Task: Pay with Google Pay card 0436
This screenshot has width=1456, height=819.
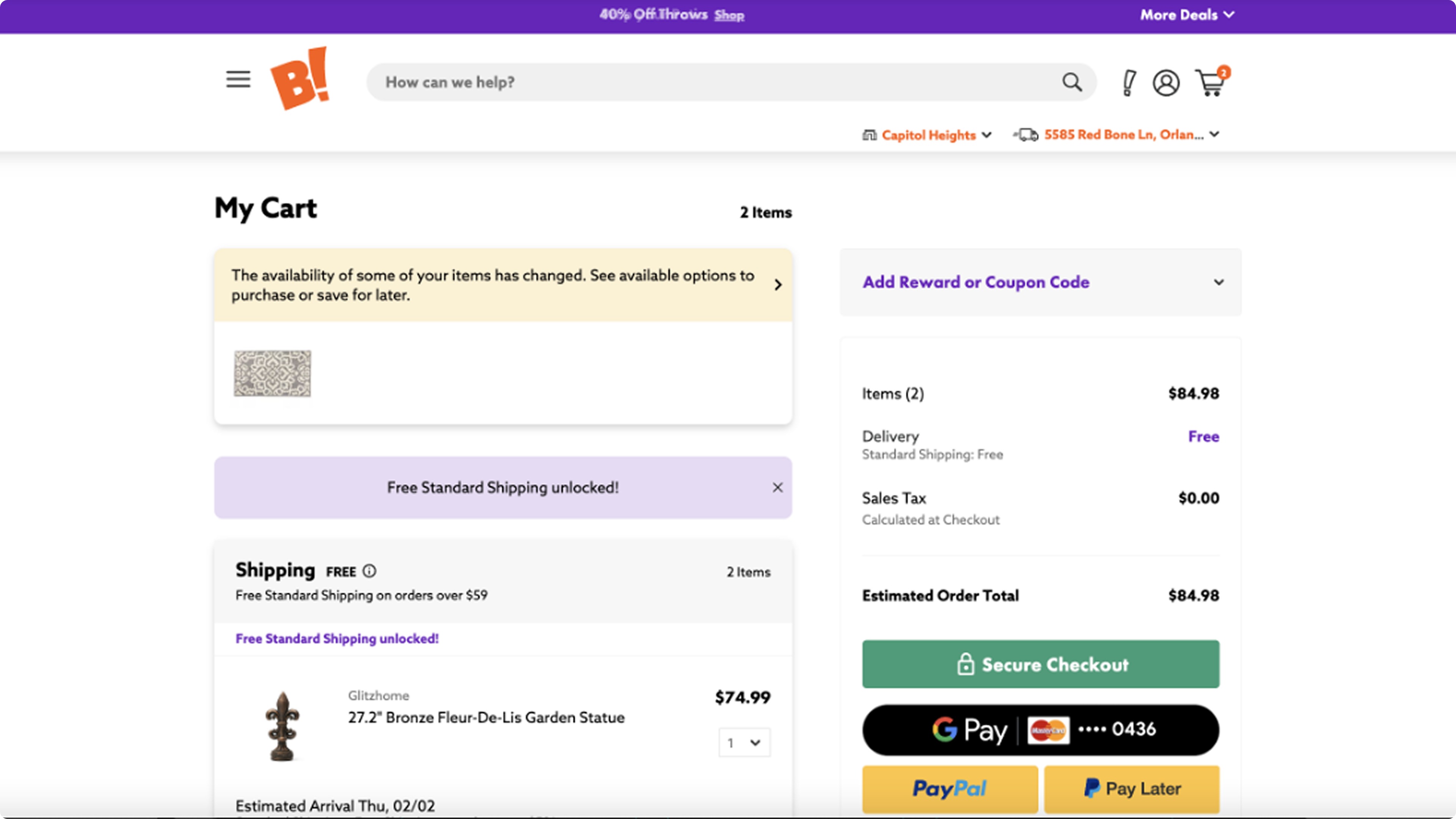Action: pos(1040,730)
